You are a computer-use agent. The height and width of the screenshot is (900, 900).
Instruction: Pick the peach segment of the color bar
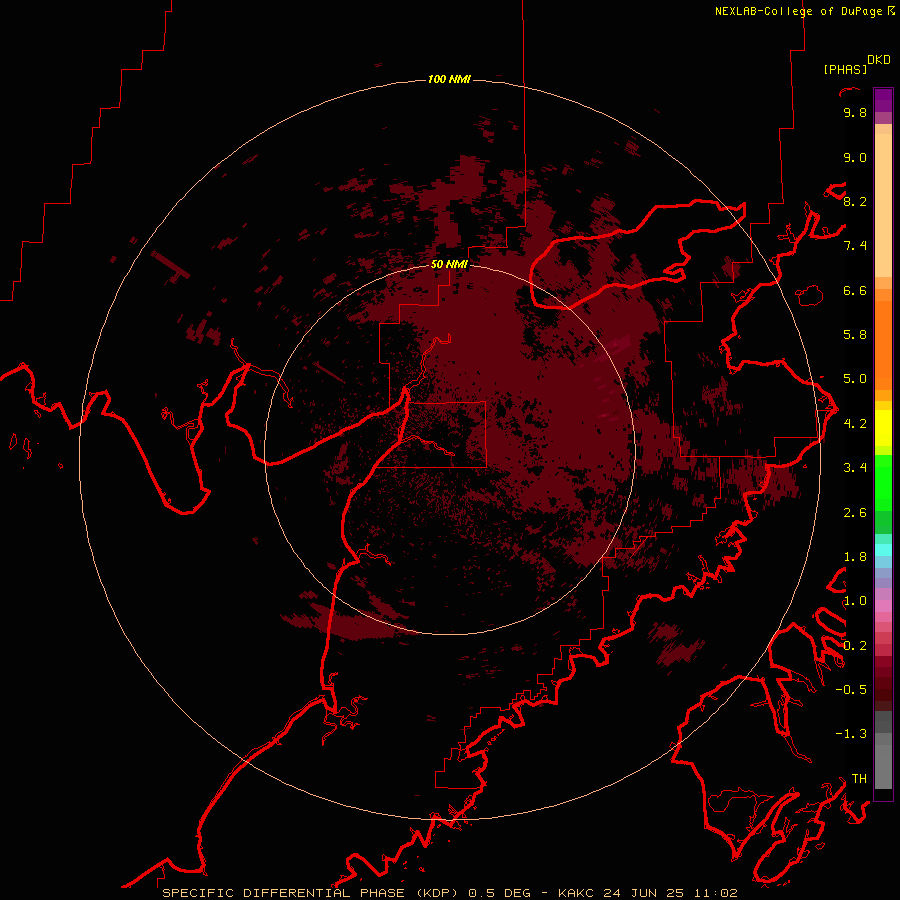pos(883,205)
